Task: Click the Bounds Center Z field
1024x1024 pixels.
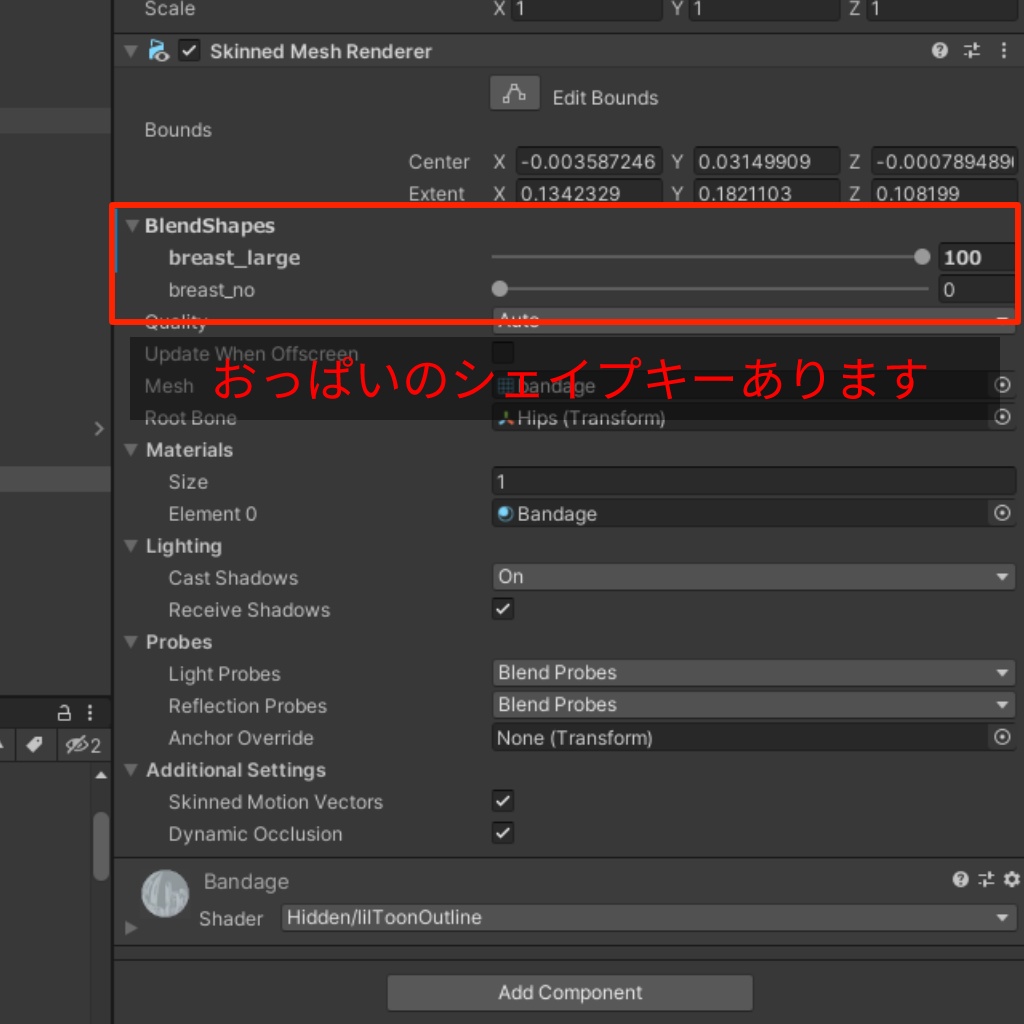Action: (944, 161)
